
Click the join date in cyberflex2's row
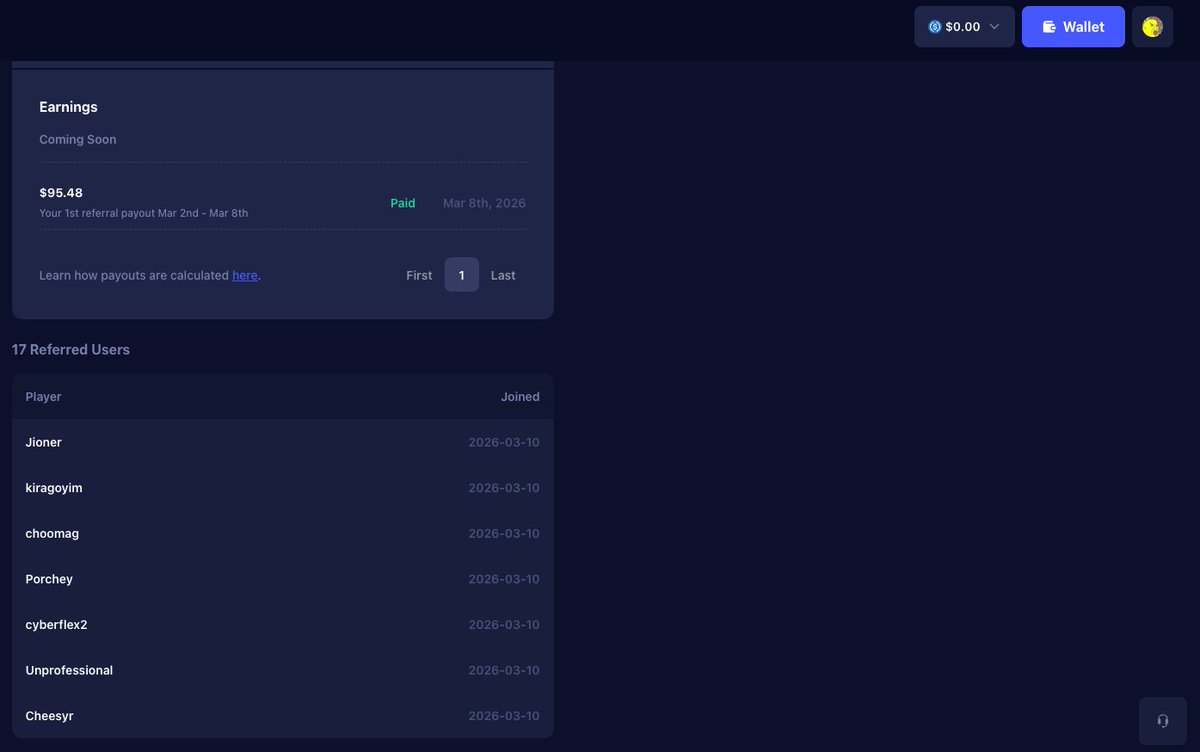(x=504, y=624)
